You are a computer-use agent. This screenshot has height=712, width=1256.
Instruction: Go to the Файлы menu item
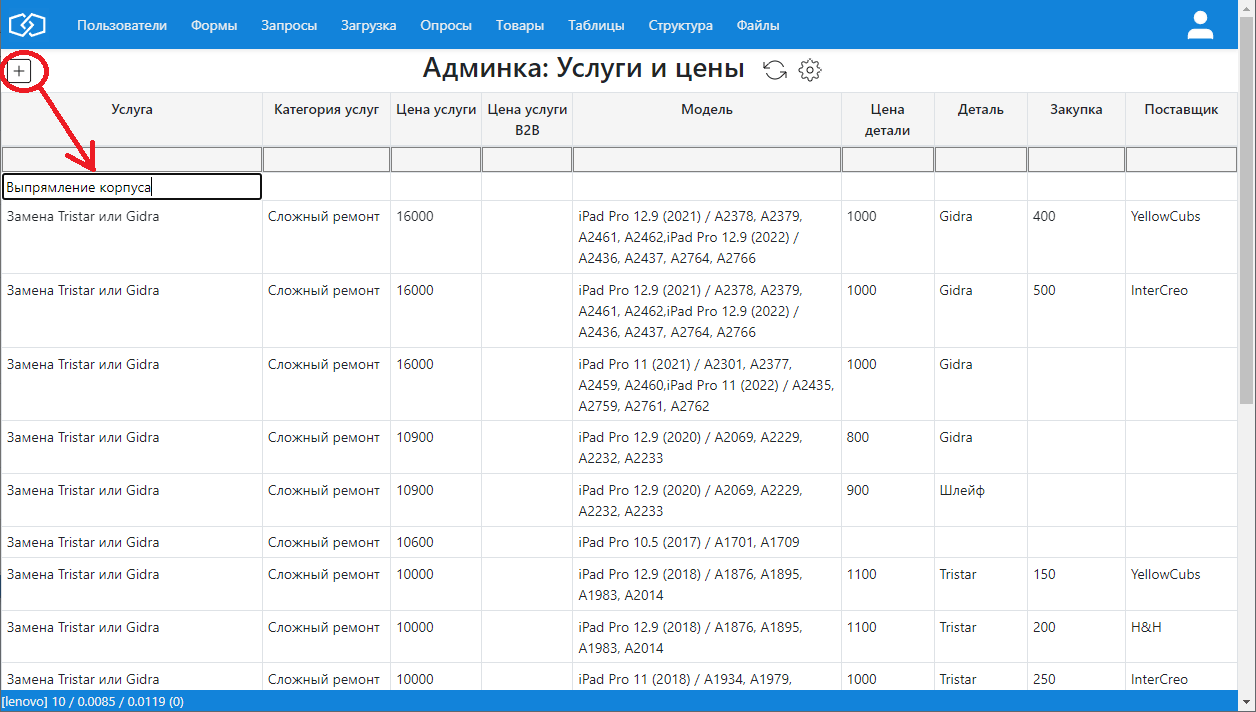click(x=758, y=25)
